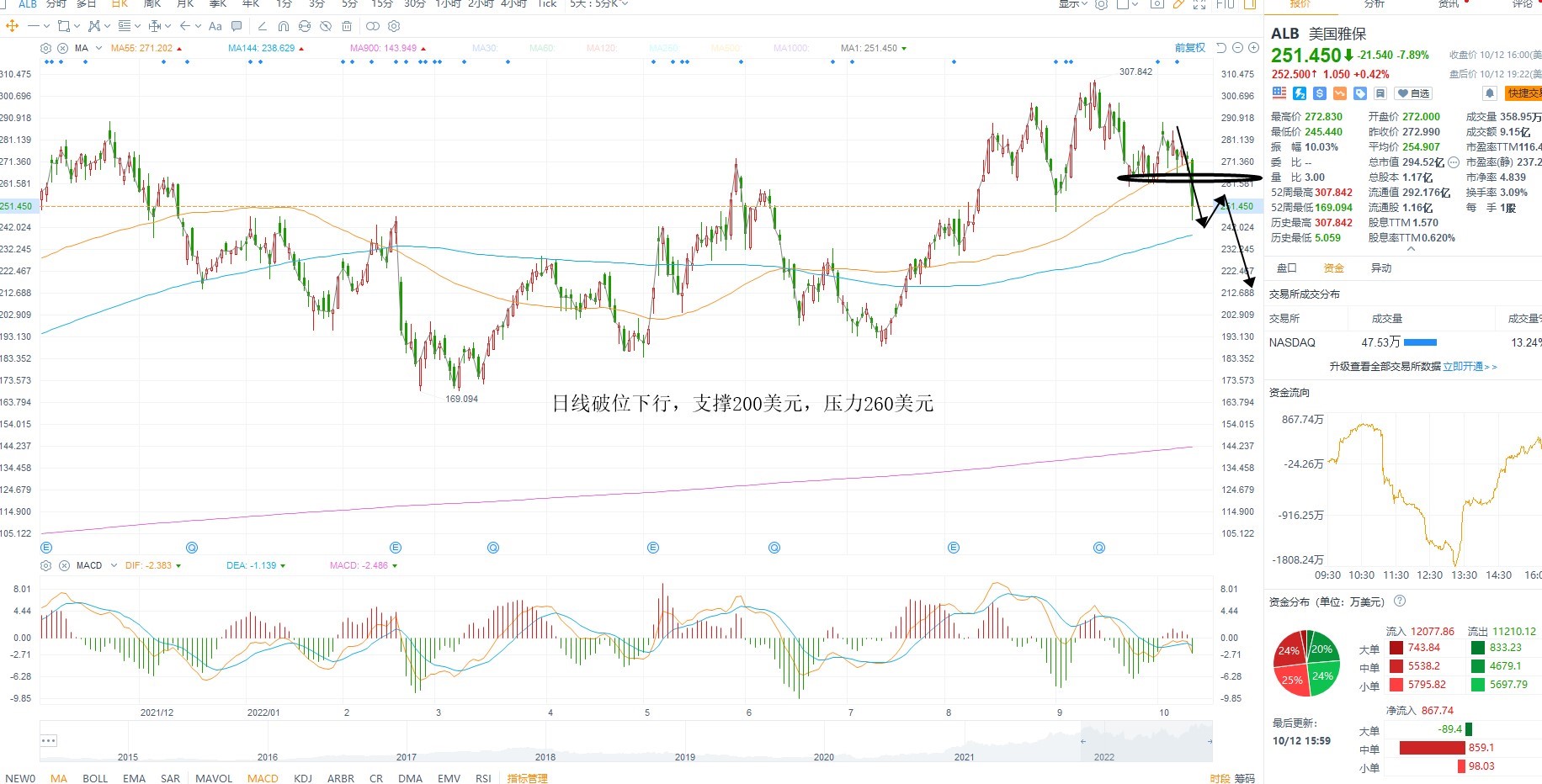
Task: Reset chart zoom with the undo arrow
Action: (1221, 48)
